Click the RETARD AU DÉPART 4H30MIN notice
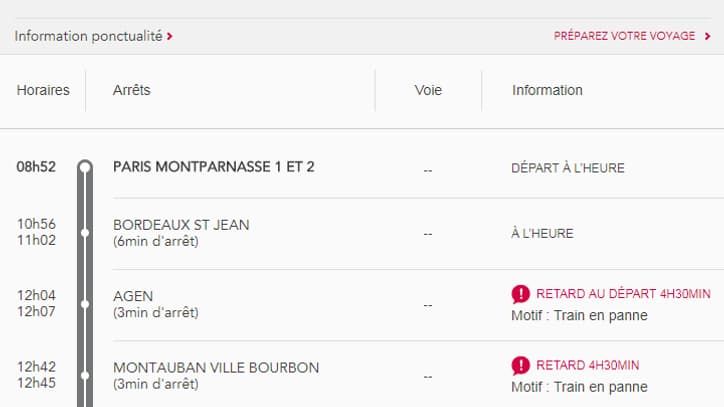The width and height of the screenshot is (724, 407). pyautogui.click(x=623, y=294)
